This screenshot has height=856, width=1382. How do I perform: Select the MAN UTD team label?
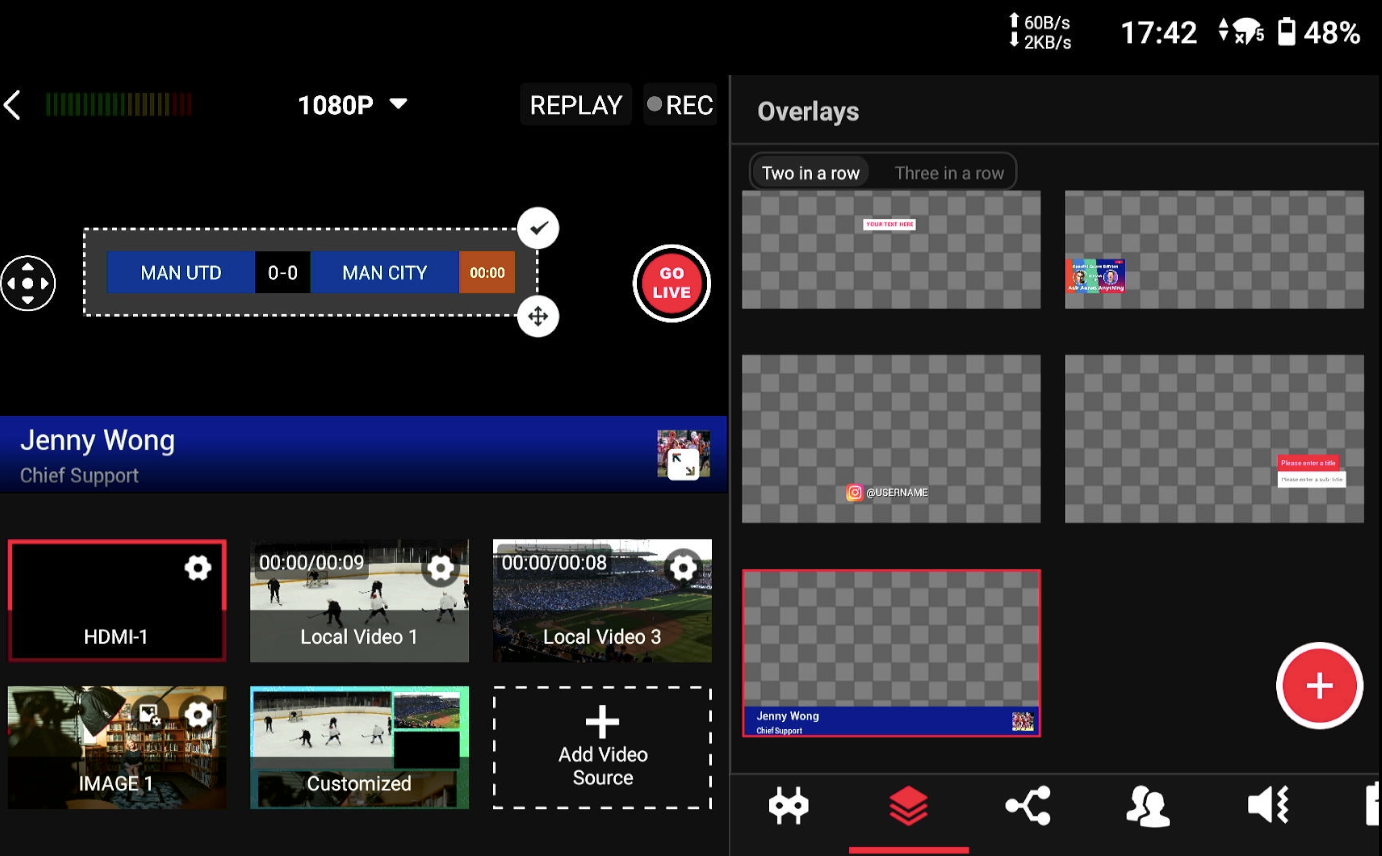181,273
